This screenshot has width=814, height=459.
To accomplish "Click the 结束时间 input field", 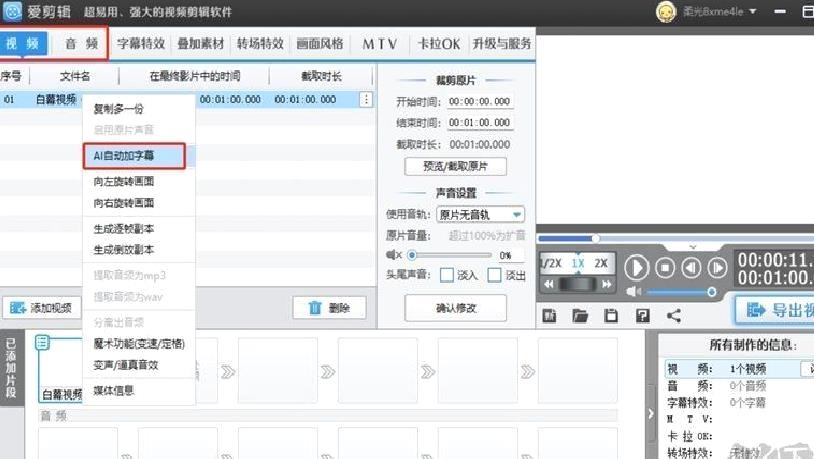I will pyautogui.click(x=480, y=123).
